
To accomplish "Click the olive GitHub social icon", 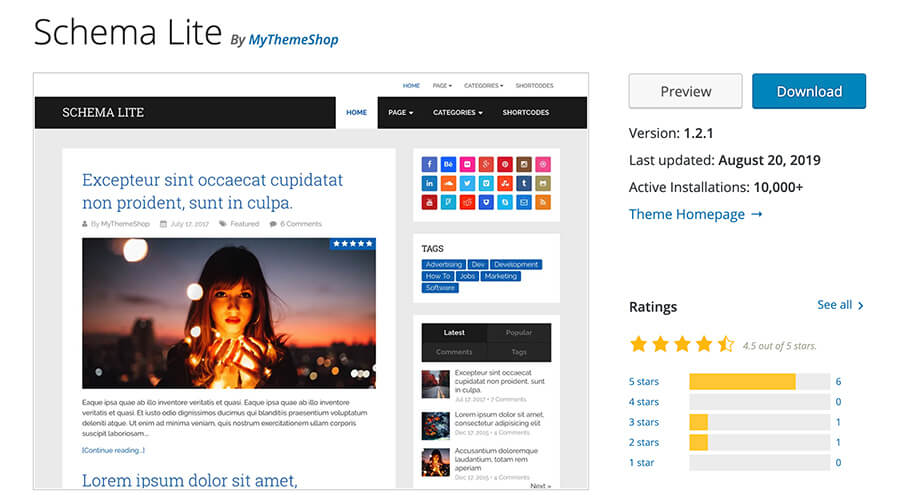I will [543, 183].
